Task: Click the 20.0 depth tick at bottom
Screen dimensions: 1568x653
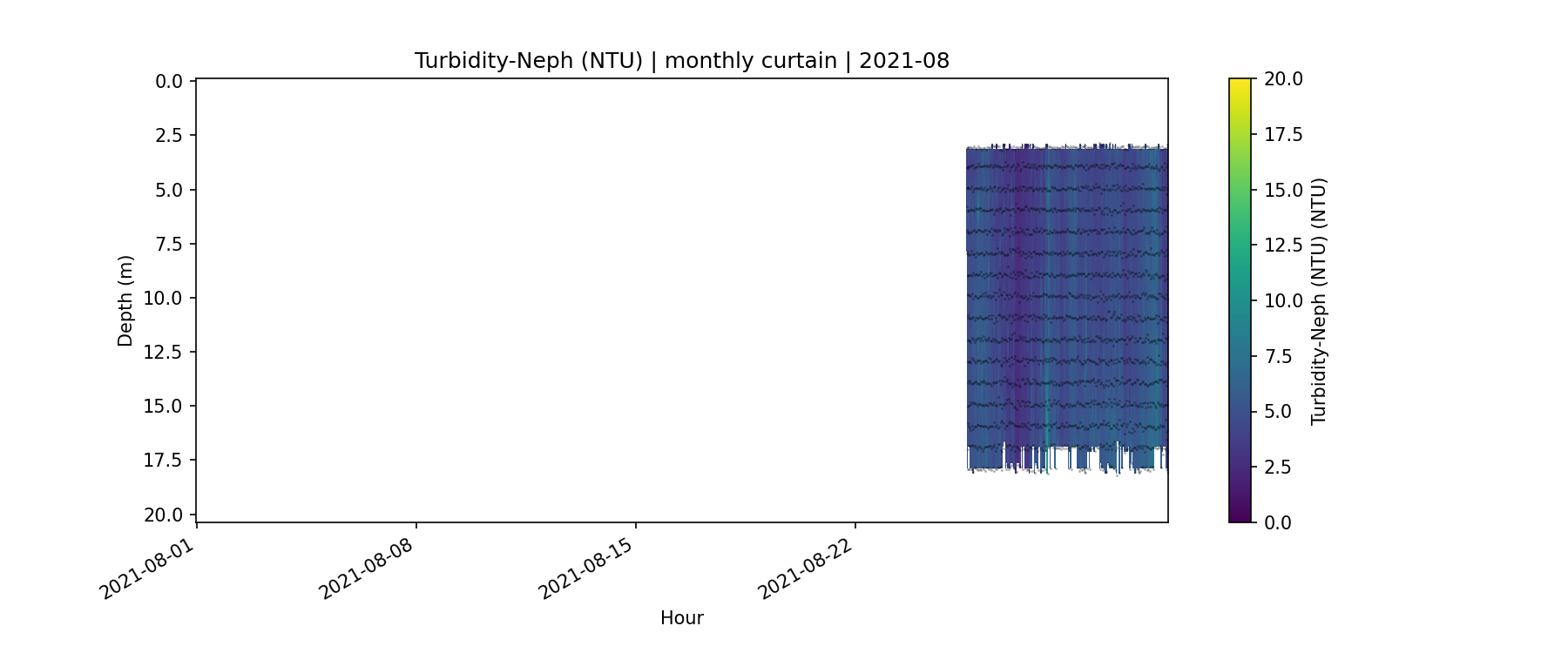Action: pos(163,515)
